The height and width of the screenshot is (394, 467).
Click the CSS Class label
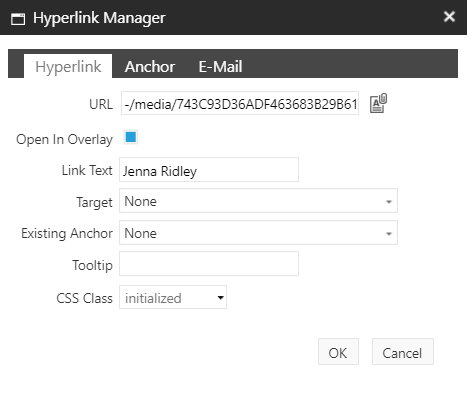click(84, 298)
